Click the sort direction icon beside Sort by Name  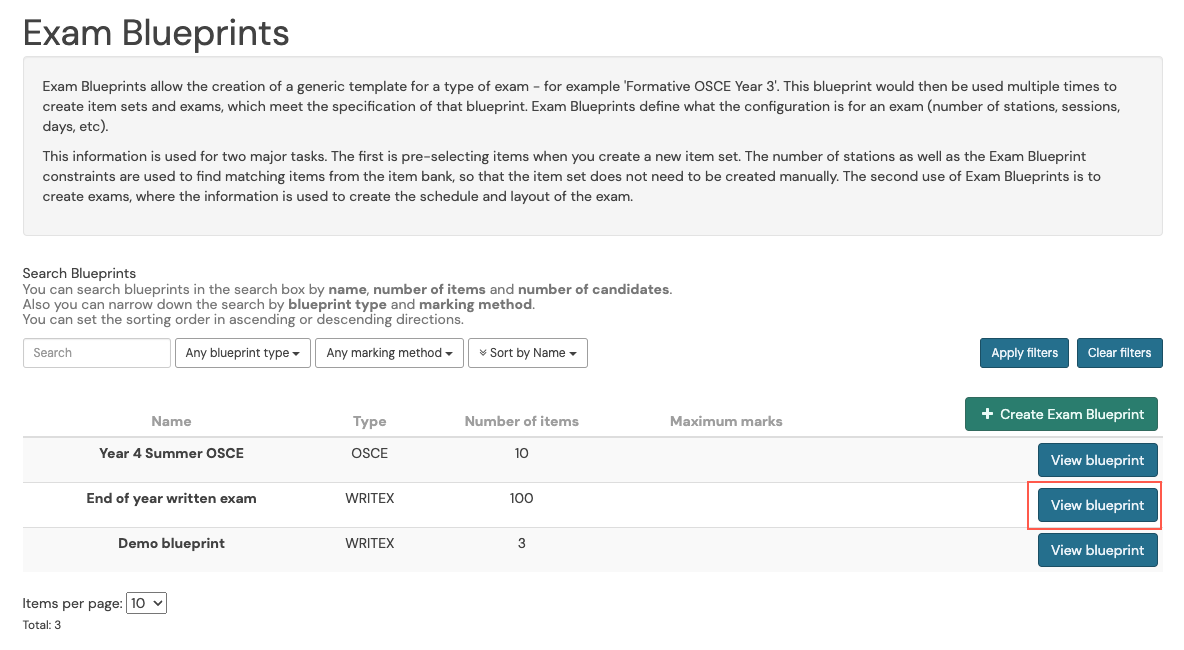[x=483, y=353]
